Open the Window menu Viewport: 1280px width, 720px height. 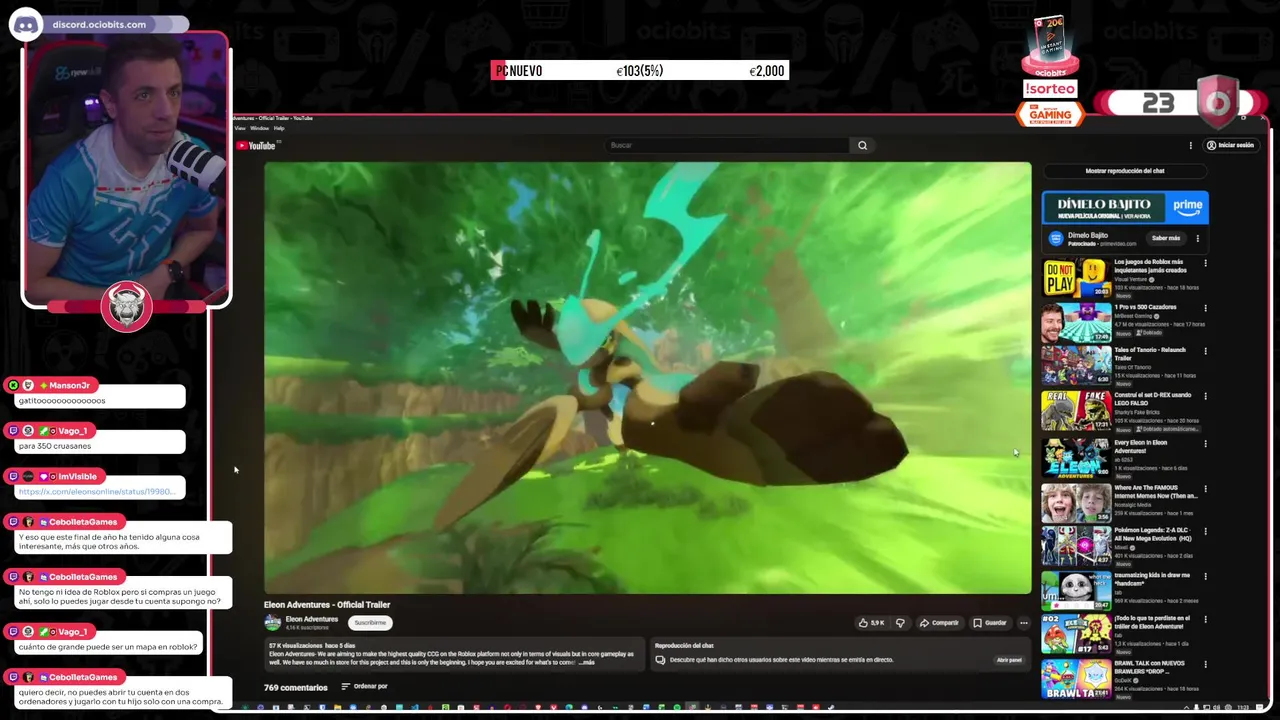[x=259, y=128]
